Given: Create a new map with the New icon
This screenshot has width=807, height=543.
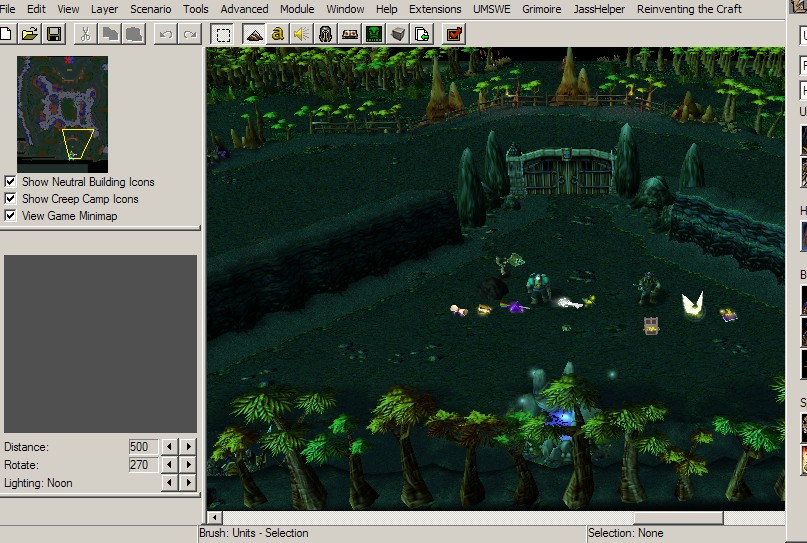Looking at the screenshot, I should [6, 34].
